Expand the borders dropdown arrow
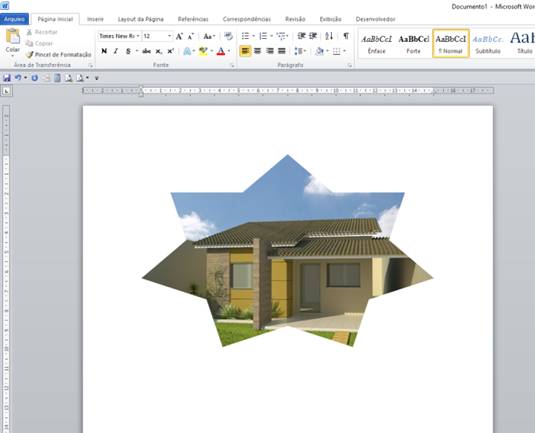This screenshot has width=535, height=433. pyautogui.click(x=345, y=51)
